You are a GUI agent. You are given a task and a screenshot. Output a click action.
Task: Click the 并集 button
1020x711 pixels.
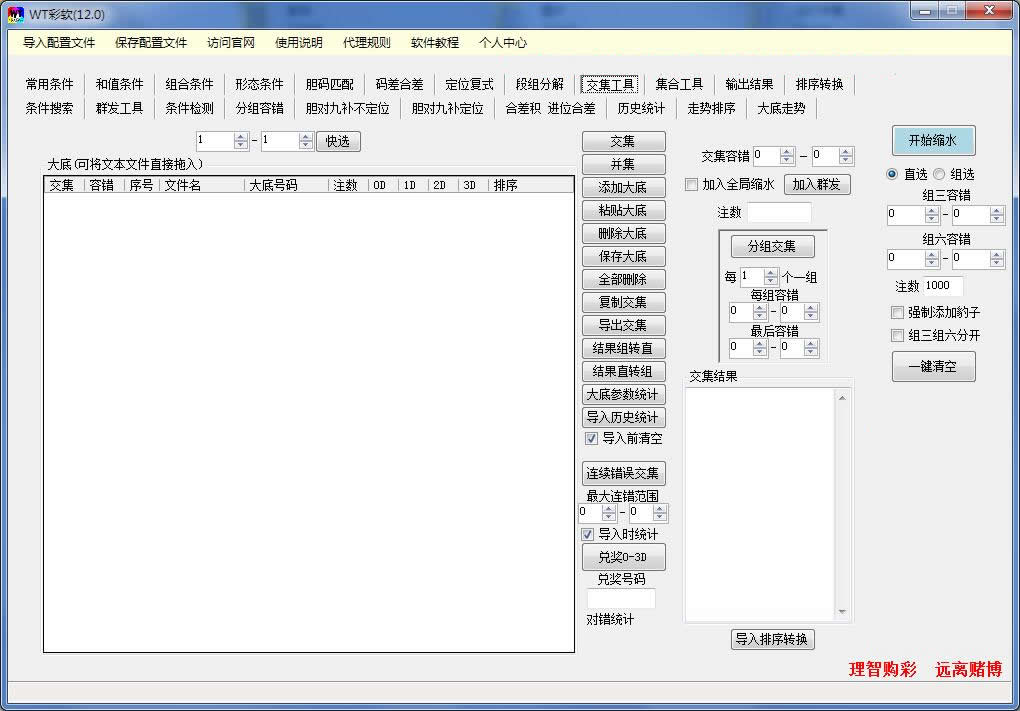point(623,164)
